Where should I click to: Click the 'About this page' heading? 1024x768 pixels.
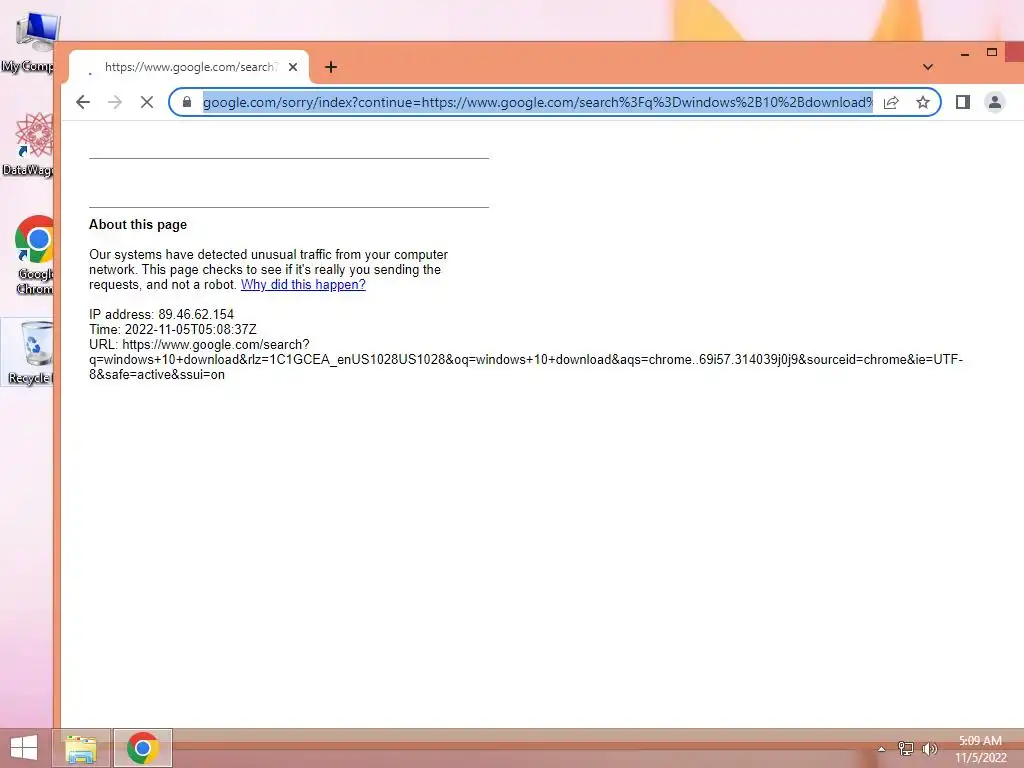click(x=138, y=225)
